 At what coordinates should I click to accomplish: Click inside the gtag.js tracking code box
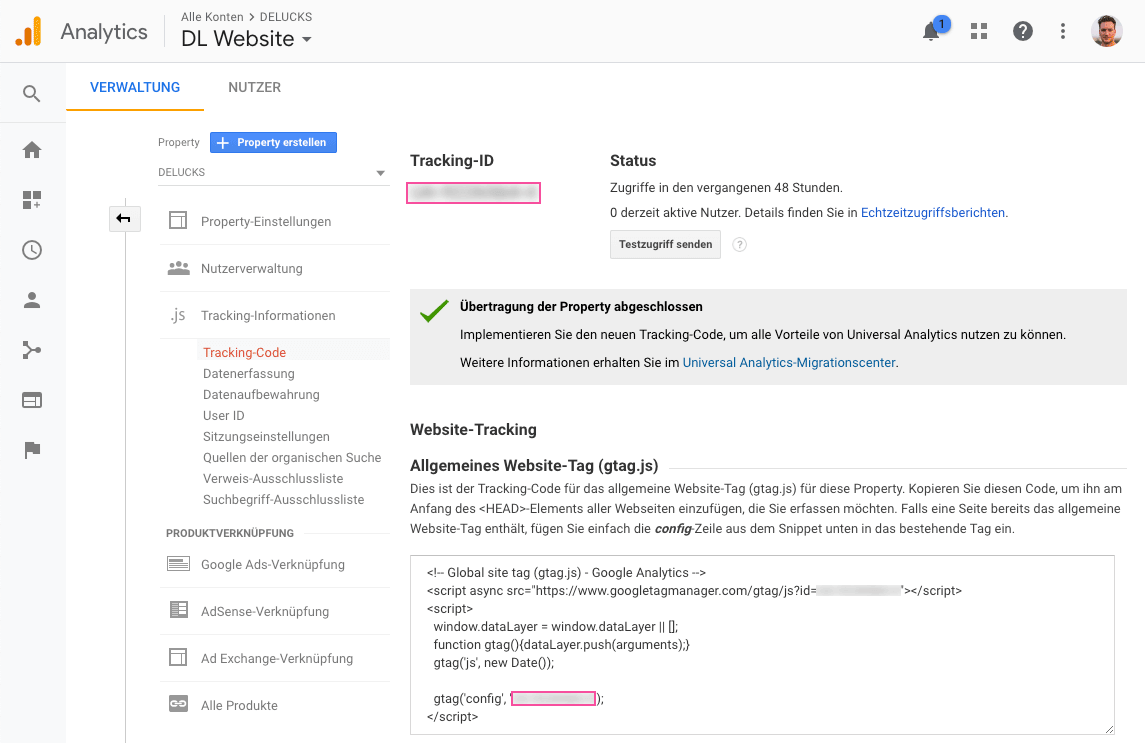[762, 644]
